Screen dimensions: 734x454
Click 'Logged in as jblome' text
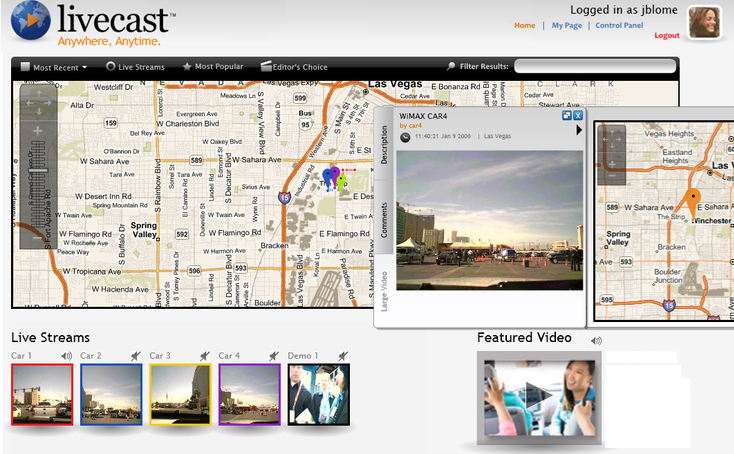click(624, 10)
